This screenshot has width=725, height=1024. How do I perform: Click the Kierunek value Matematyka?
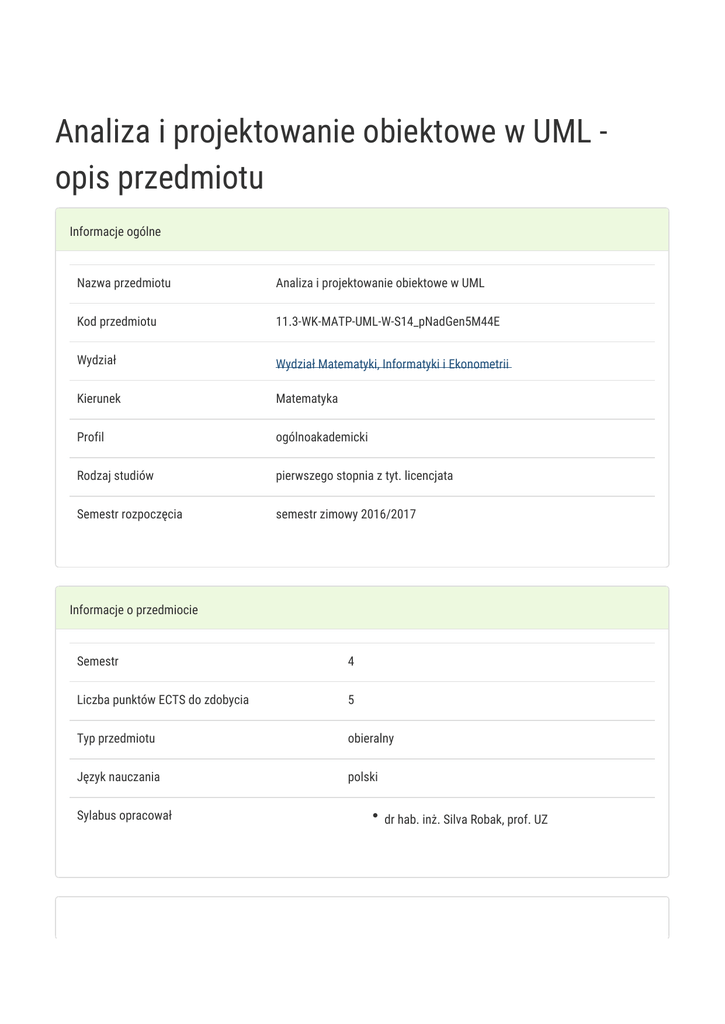click(x=307, y=399)
